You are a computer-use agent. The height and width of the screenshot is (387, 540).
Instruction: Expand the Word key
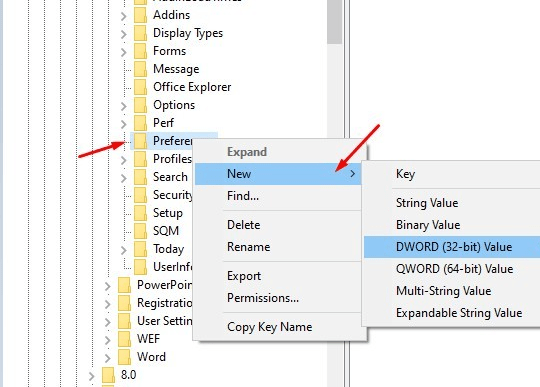point(107,358)
